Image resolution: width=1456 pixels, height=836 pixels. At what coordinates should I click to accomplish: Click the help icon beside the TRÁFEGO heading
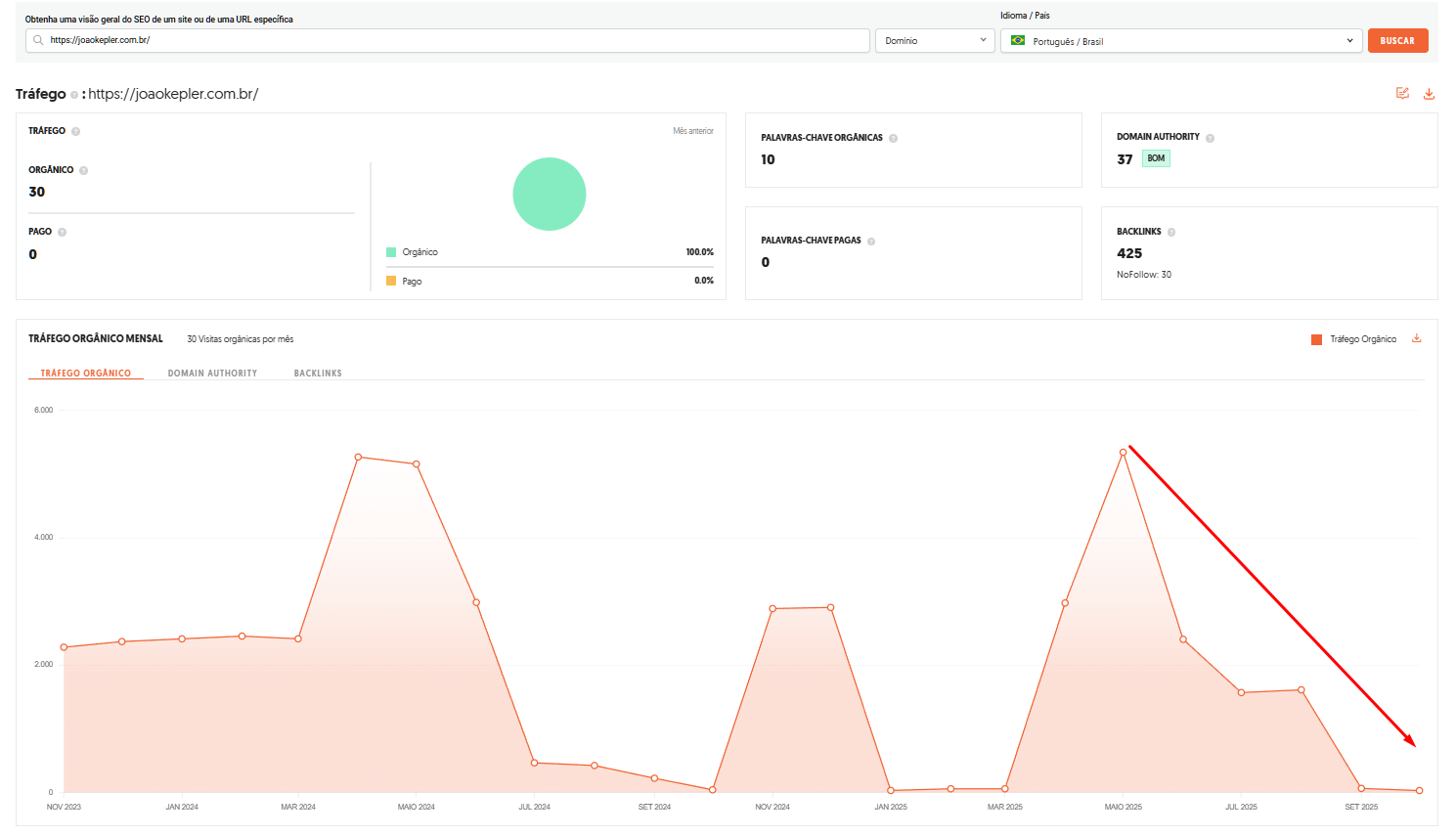tap(75, 131)
